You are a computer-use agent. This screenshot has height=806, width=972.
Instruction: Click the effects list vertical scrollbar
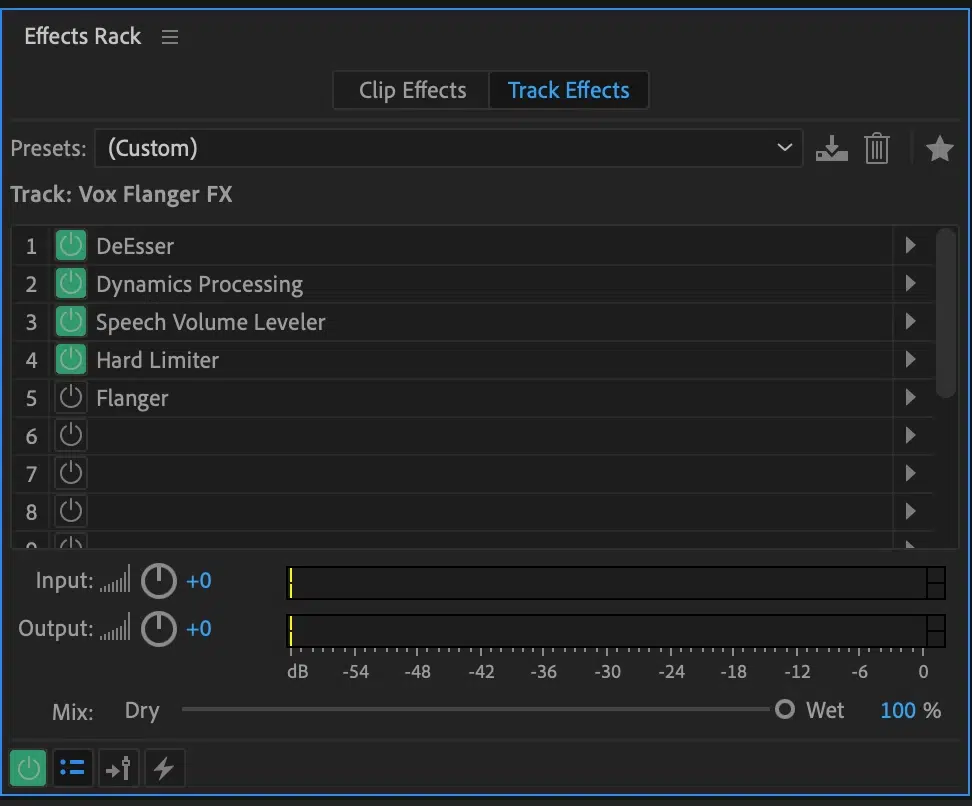pyautogui.click(x=946, y=313)
